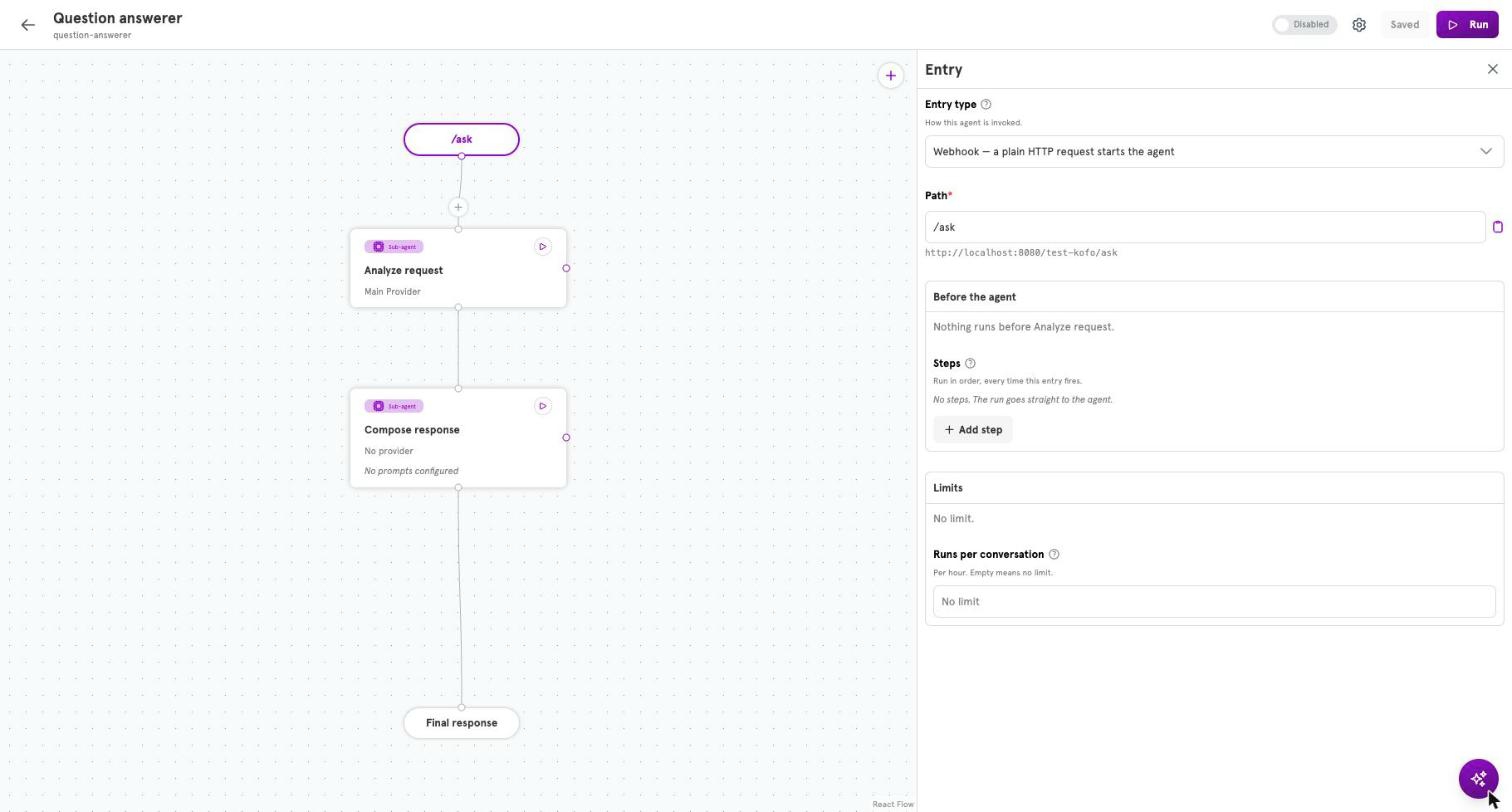
Task: Open the Entry type dropdown
Action: (x=1214, y=152)
